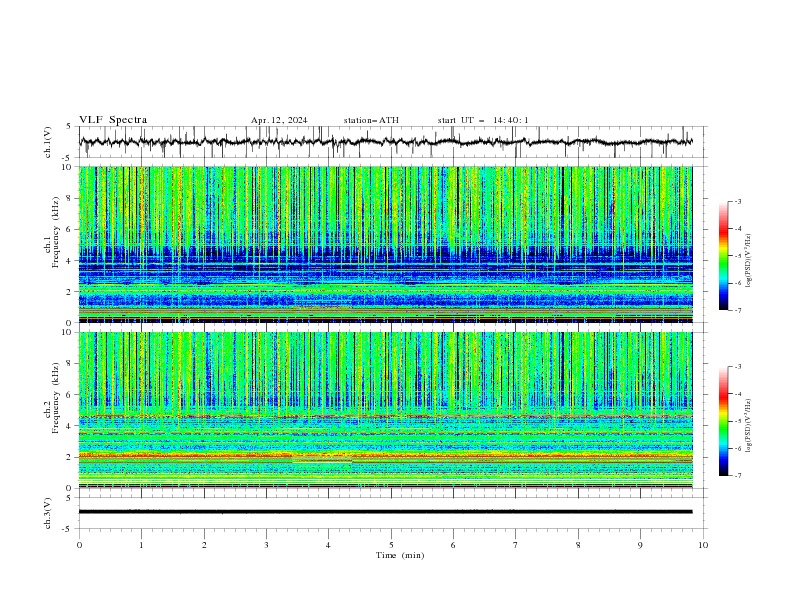This screenshot has height=612, width=792.
Task: Click the ch.2 colorbar log(PSD) label
Action: tap(748, 426)
